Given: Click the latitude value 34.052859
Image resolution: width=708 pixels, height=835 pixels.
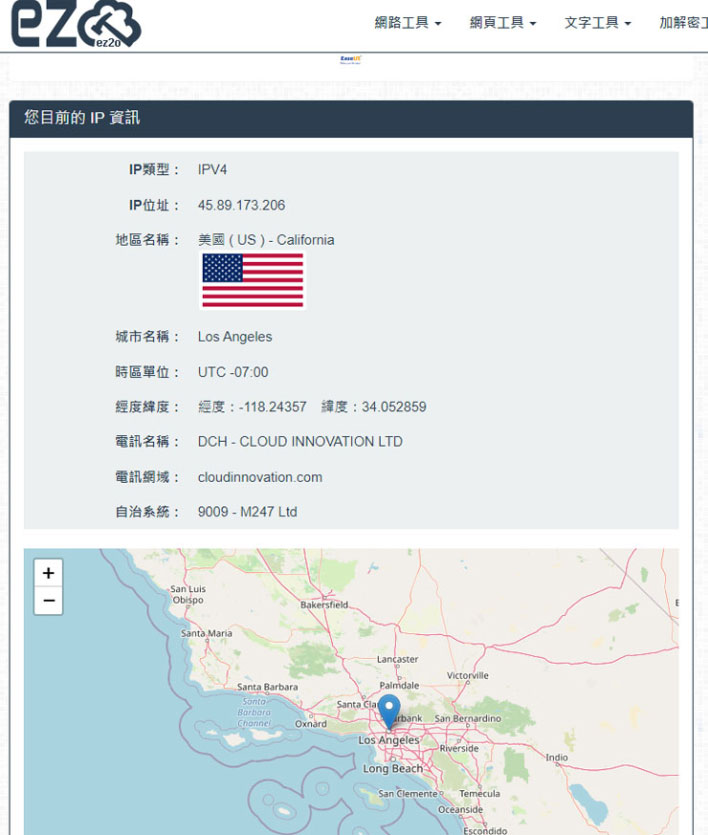Looking at the screenshot, I should pos(394,407).
